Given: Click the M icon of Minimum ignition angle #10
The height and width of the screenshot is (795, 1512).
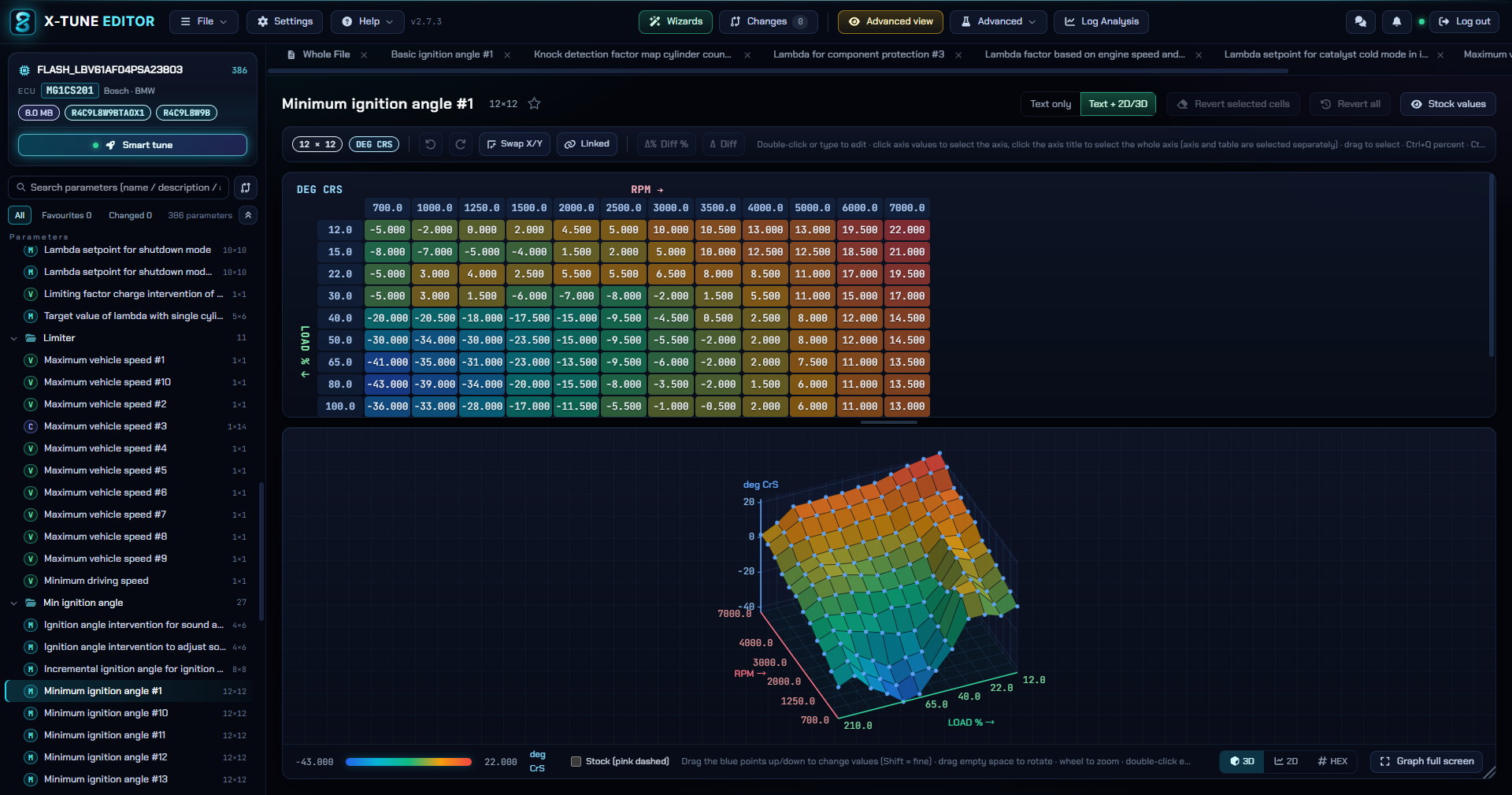Looking at the screenshot, I should coord(31,713).
